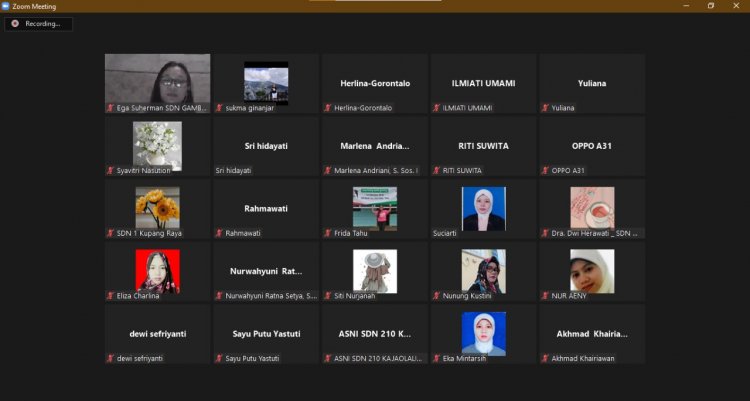Click muted mic icon beside Syavitri Nasution

coord(110,171)
